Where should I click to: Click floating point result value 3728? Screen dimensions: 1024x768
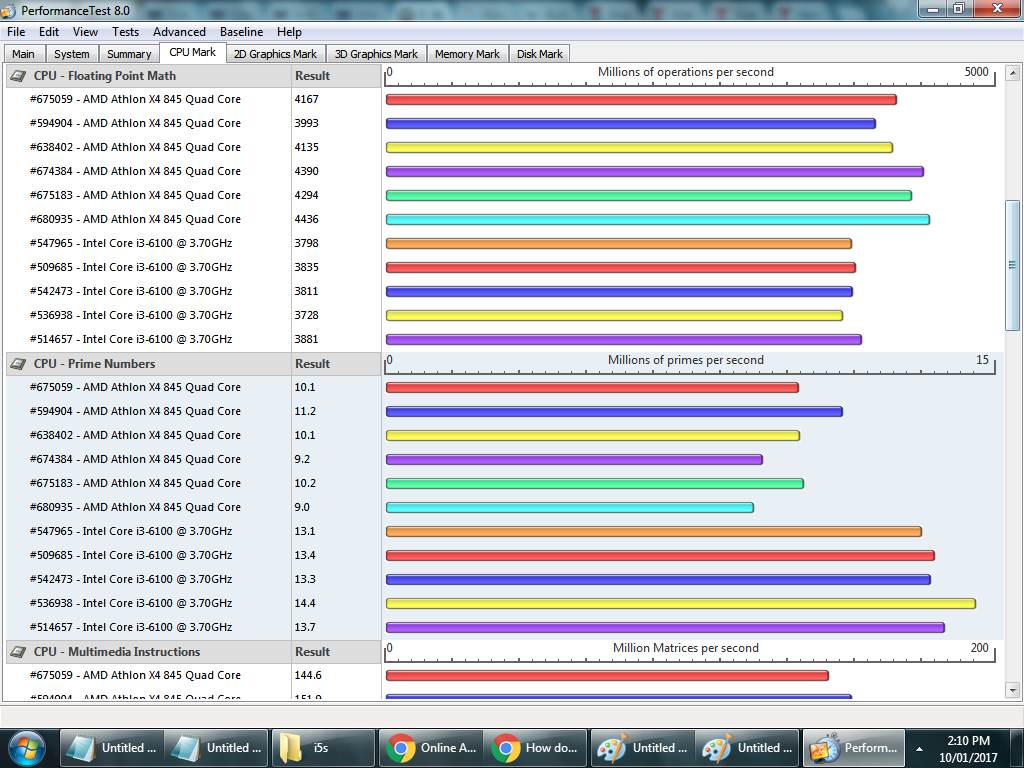306,315
